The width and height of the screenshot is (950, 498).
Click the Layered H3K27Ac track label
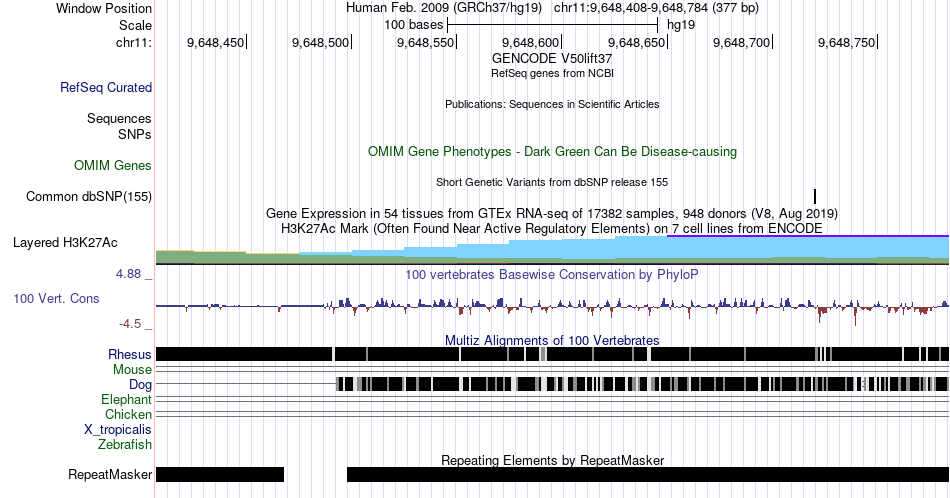[65, 242]
